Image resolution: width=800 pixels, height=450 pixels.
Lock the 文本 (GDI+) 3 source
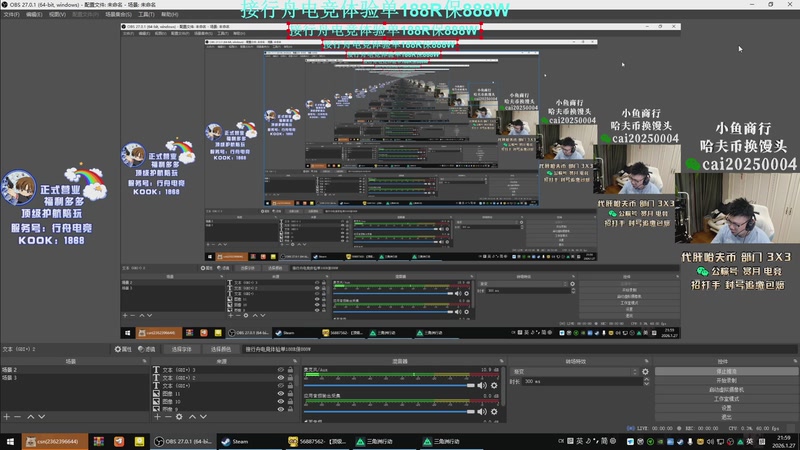click(290, 370)
